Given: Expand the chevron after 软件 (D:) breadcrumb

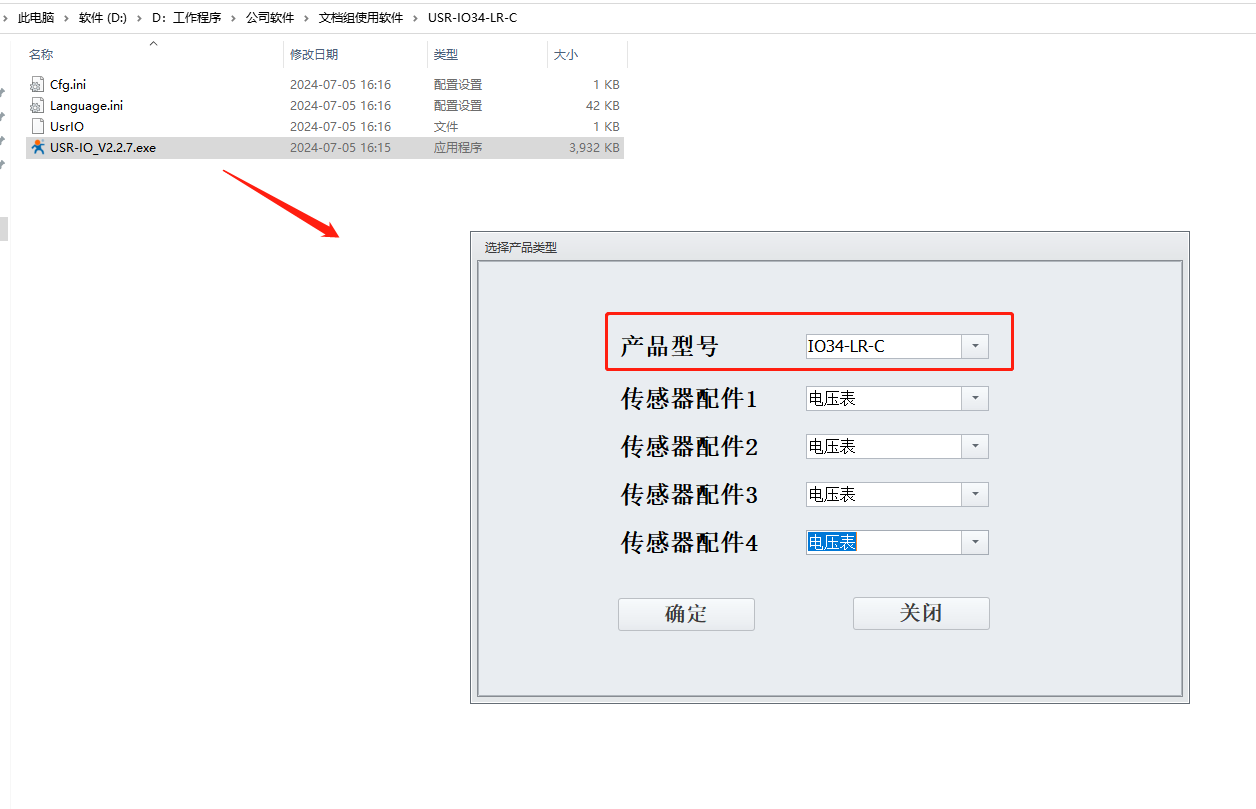Looking at the screenshot, I should (x=140, y=18).
